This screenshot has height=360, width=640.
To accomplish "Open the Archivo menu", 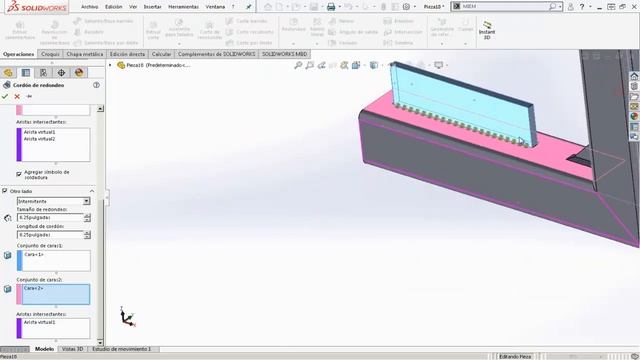I will pos(89,7).
